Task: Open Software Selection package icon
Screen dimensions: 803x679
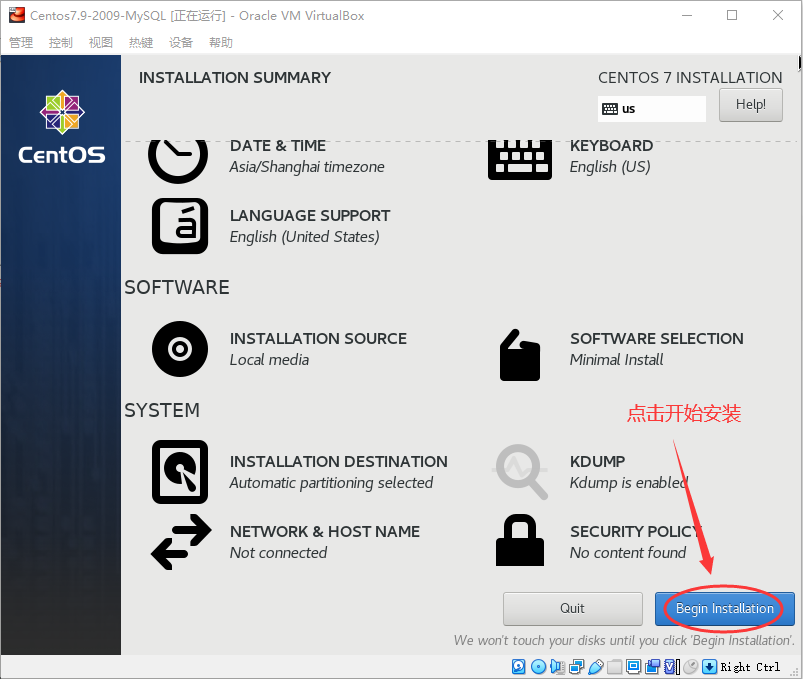Action: [520, 355]
